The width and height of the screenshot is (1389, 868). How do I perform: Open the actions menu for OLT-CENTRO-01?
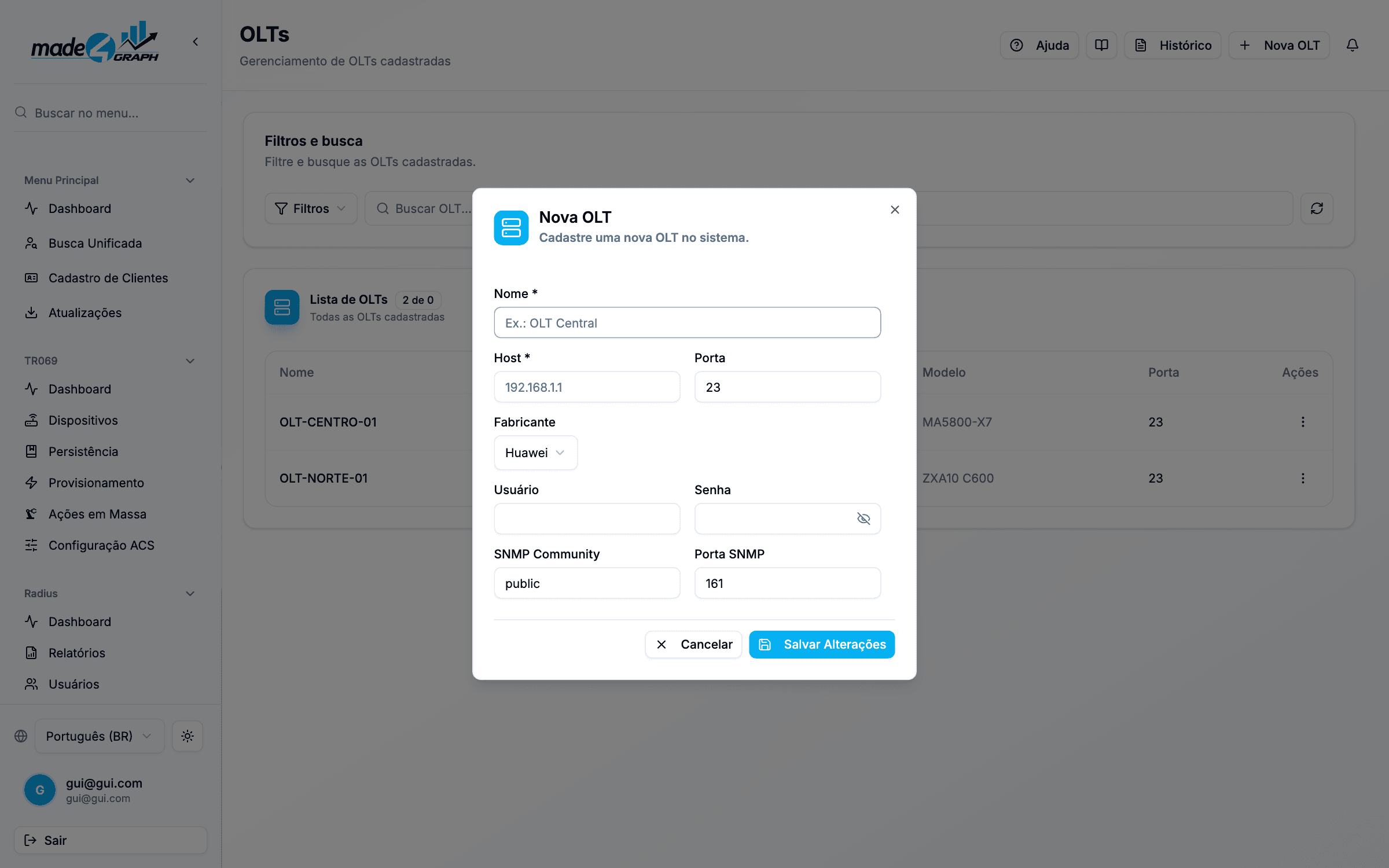(1303, 422)
